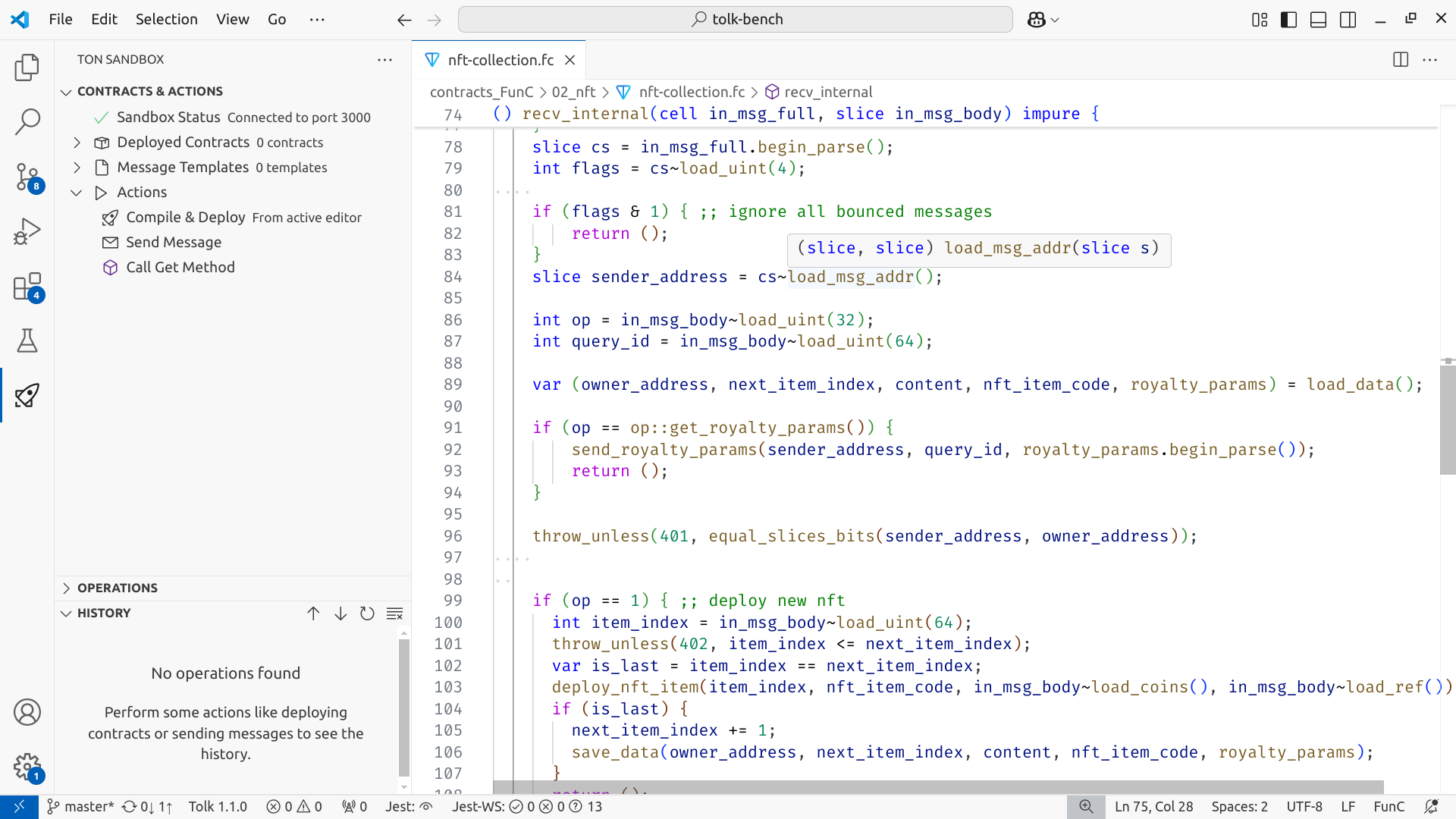Open the Run and Debug view
Screen dimensions: 1456x819
[27, 231]
